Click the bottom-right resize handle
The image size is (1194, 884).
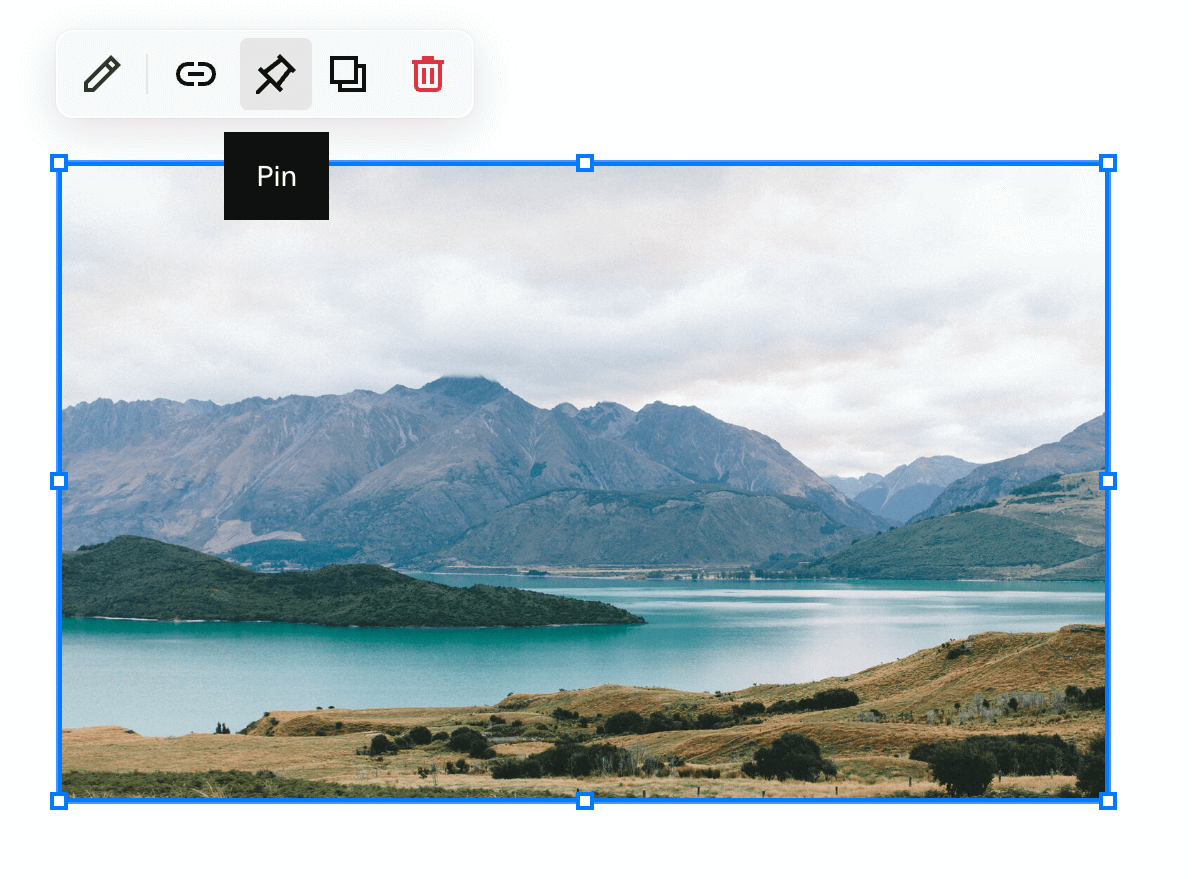coord(1108,800)
